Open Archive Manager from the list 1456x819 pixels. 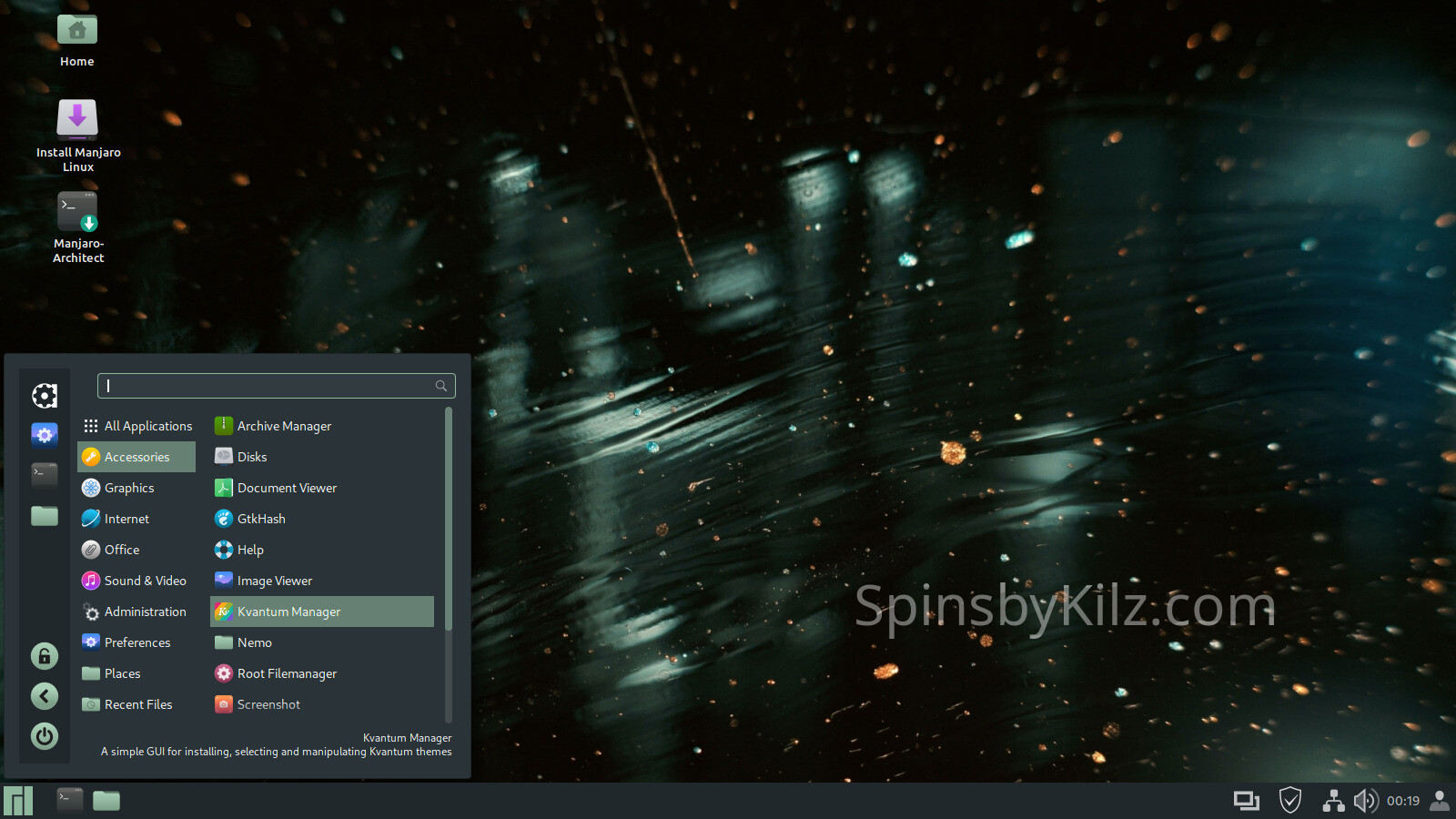(284, 426)
